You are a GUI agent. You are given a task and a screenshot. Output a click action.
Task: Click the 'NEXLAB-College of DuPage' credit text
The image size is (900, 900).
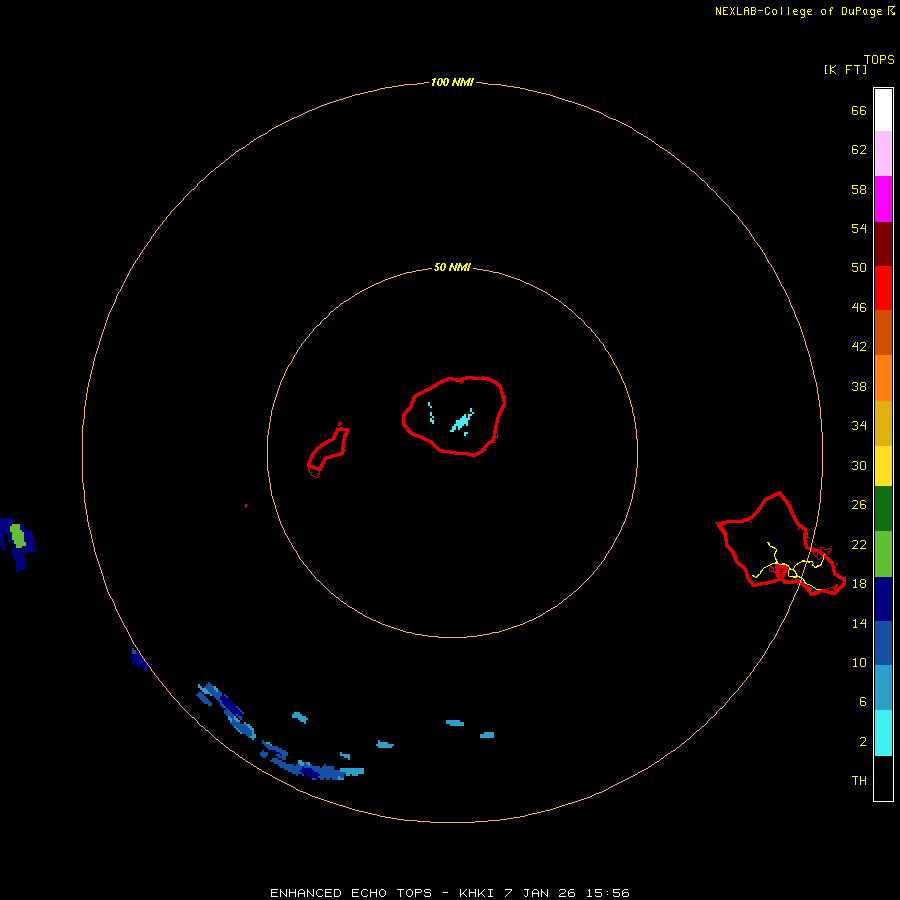click(x=798, y=11)
